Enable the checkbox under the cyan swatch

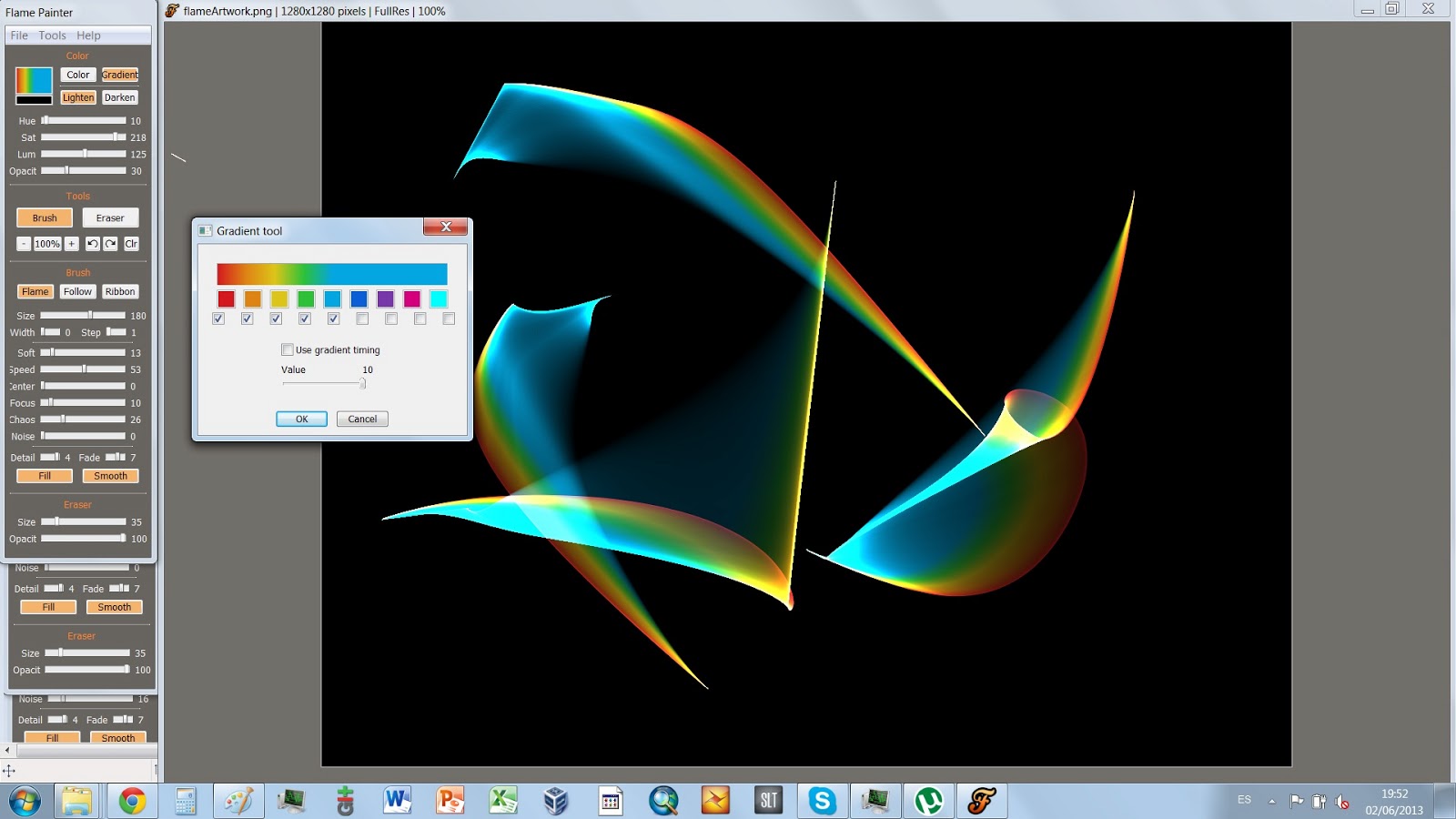click(x=449, y=318)
